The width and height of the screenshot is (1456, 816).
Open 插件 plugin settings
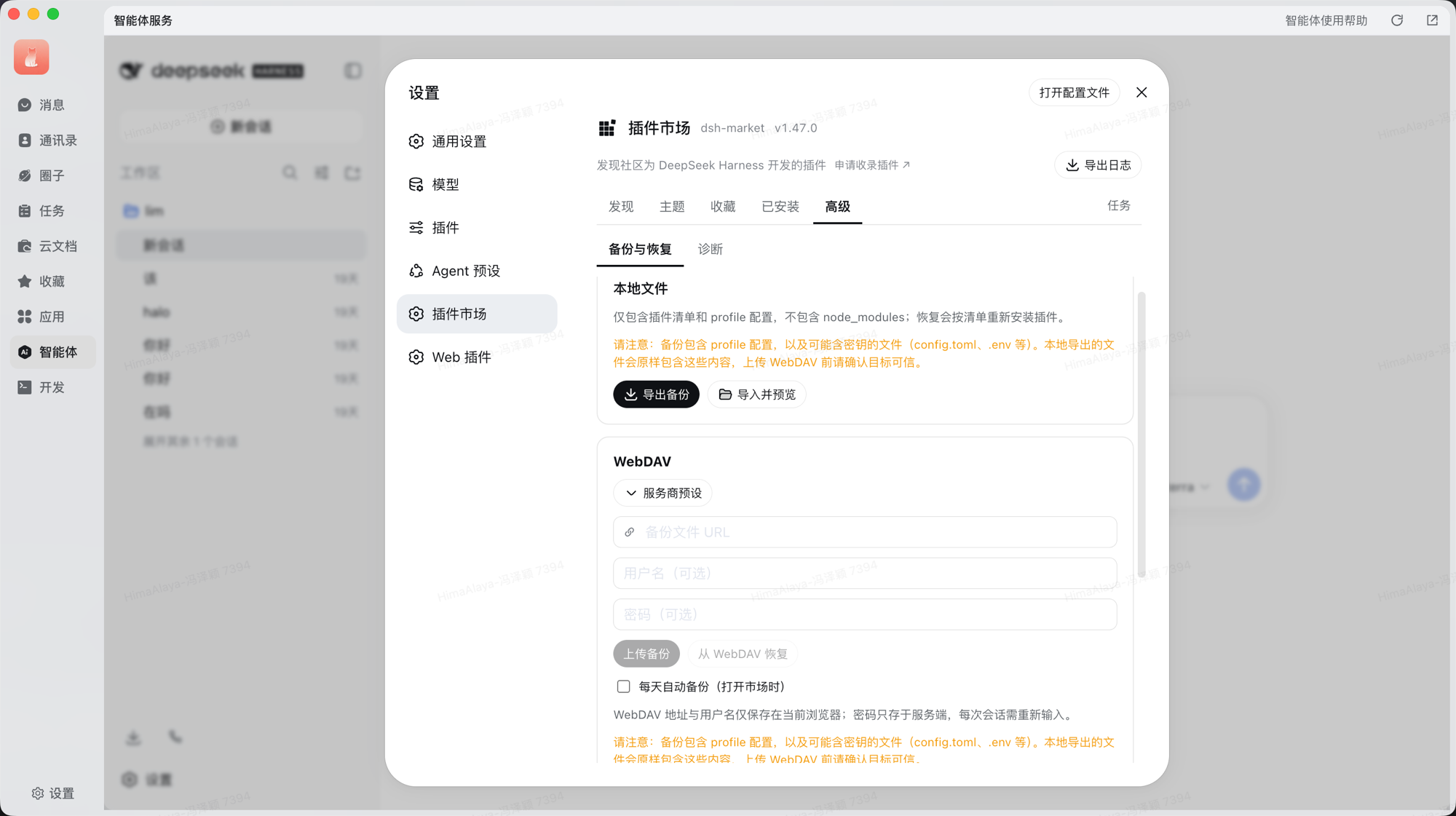click(477, 228)
